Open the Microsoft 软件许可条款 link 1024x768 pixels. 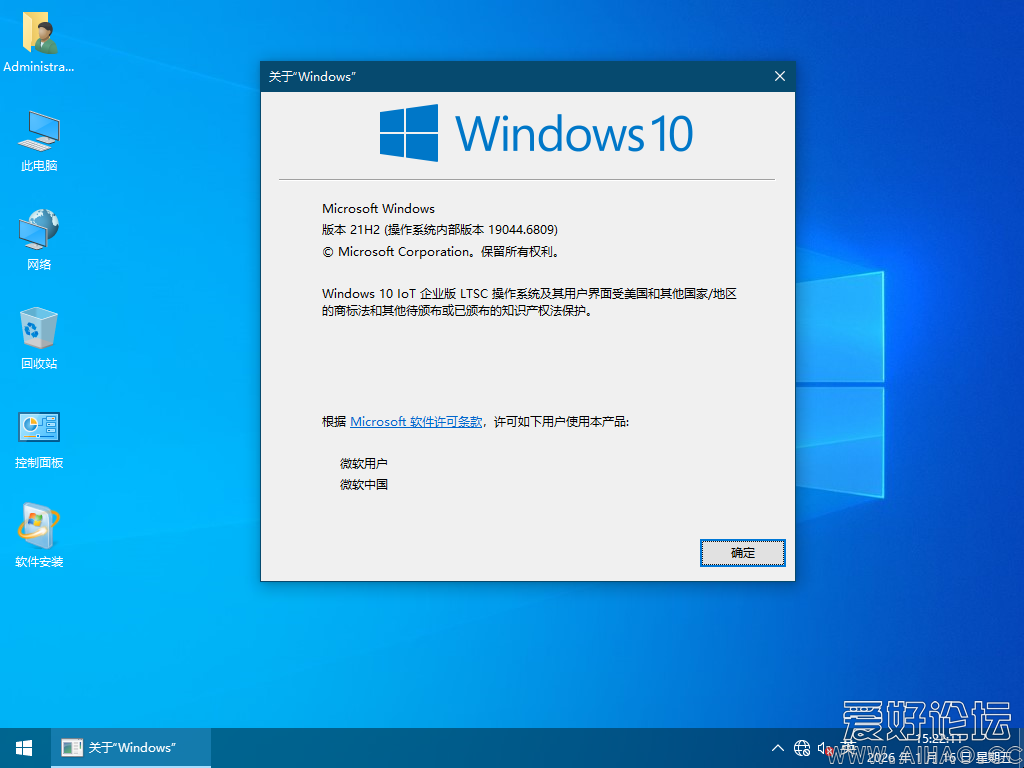tap(416, 422)
